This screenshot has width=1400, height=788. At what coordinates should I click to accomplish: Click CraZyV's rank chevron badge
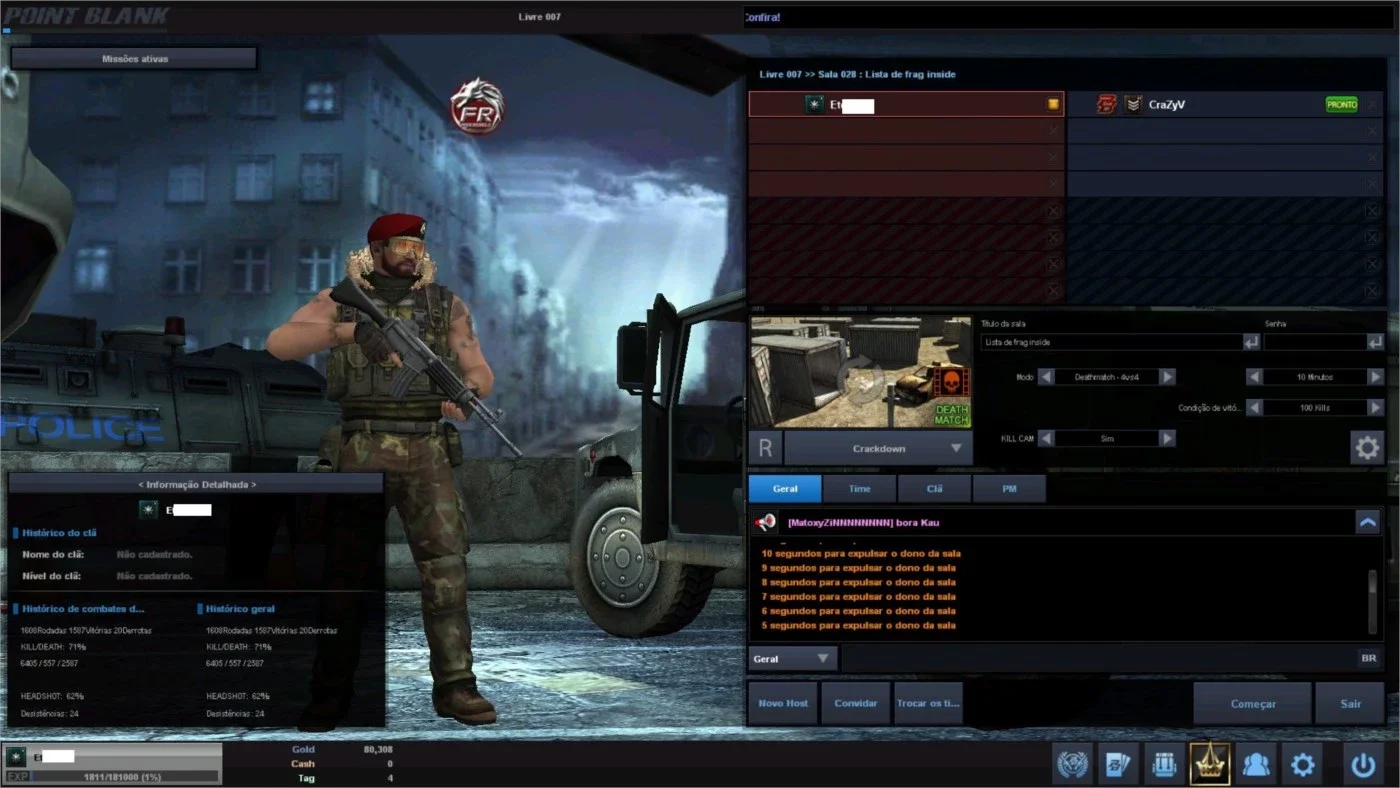1133,104
